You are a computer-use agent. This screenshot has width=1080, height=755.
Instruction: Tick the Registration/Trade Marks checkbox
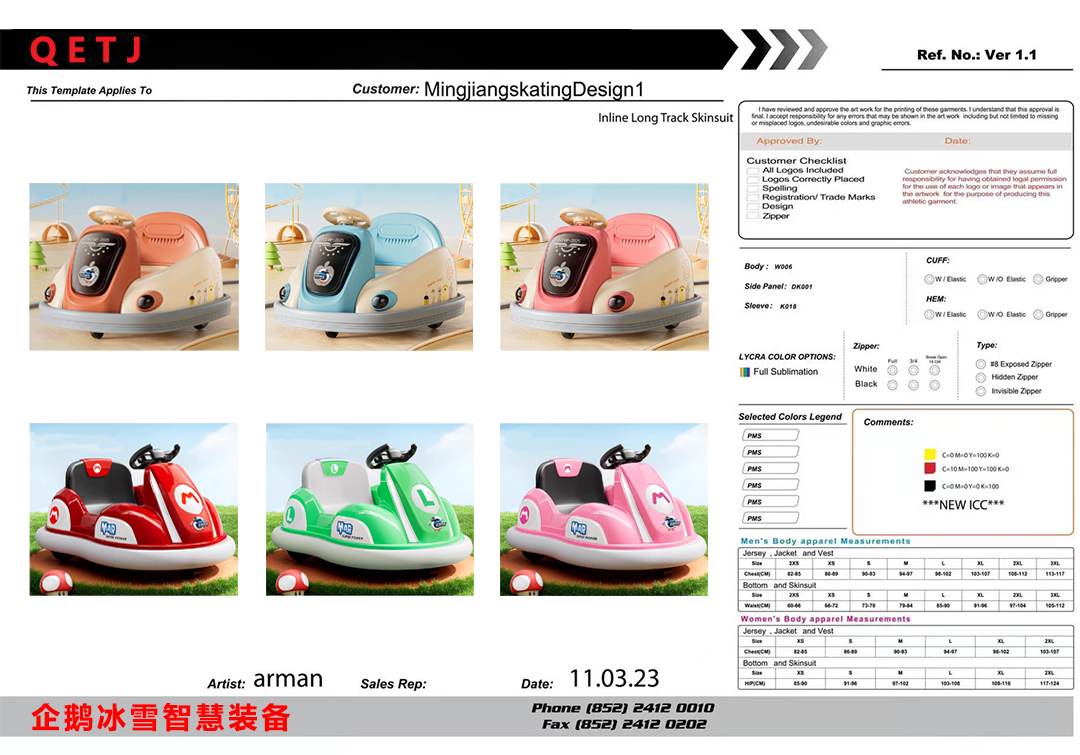coord(753,197)
